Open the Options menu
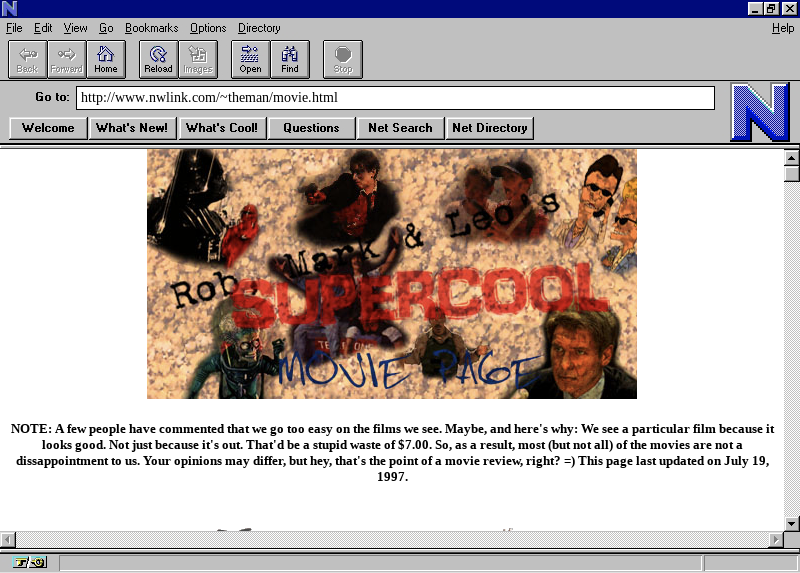The image size is (800, 573). 208,28
